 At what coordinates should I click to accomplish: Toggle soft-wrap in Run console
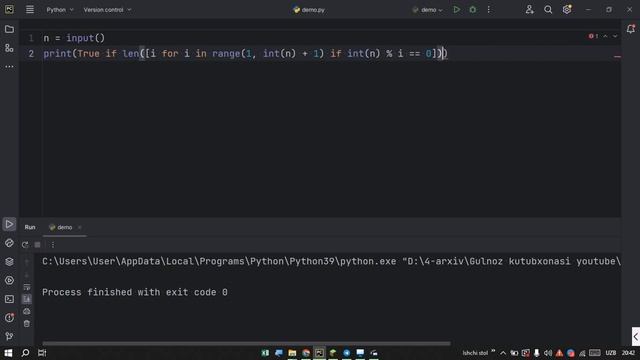point(27,287)
